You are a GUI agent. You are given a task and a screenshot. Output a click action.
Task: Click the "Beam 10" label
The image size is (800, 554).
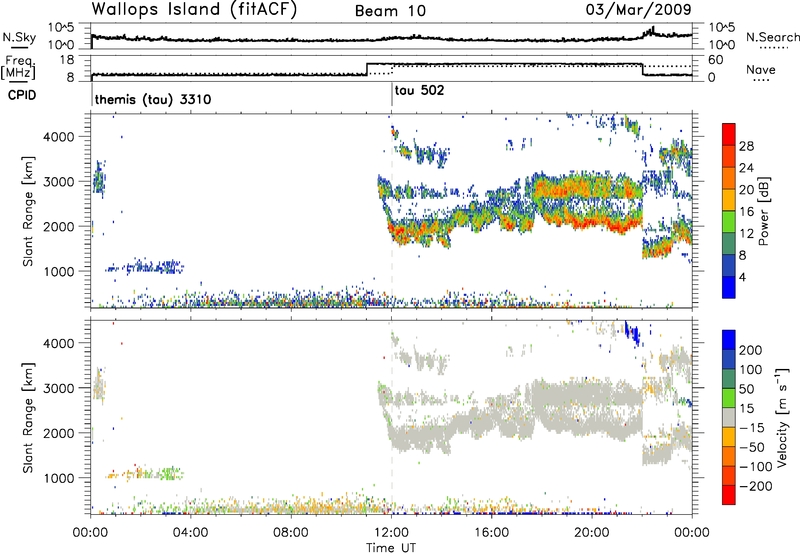click(x=390, y=11)
